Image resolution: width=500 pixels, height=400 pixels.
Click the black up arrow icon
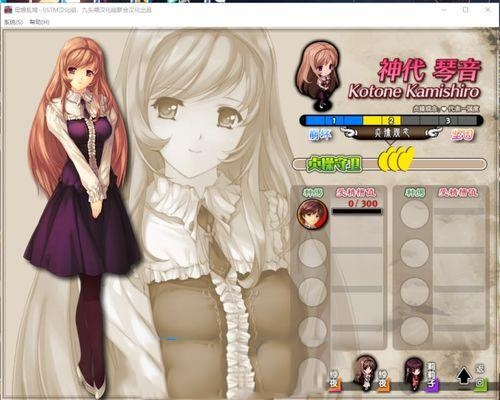pyautogui.click(x=464, y=375)
